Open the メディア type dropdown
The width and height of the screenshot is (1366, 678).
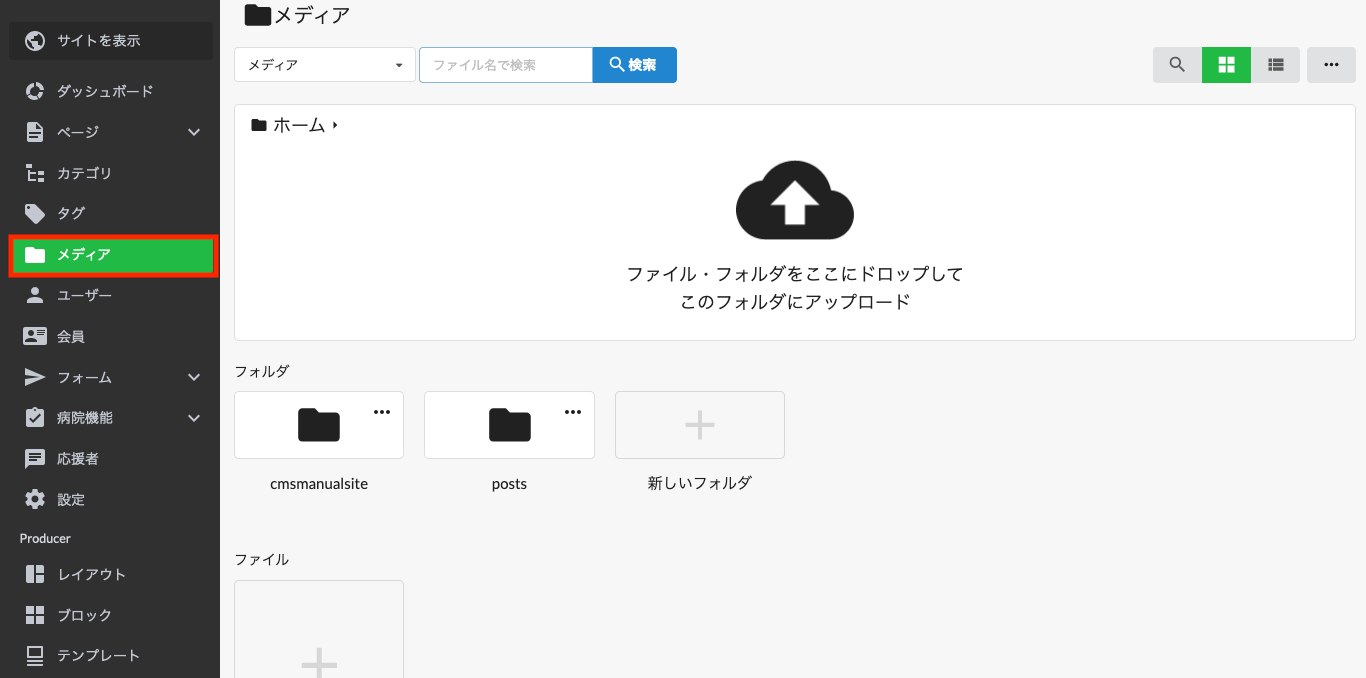[324, 65]
